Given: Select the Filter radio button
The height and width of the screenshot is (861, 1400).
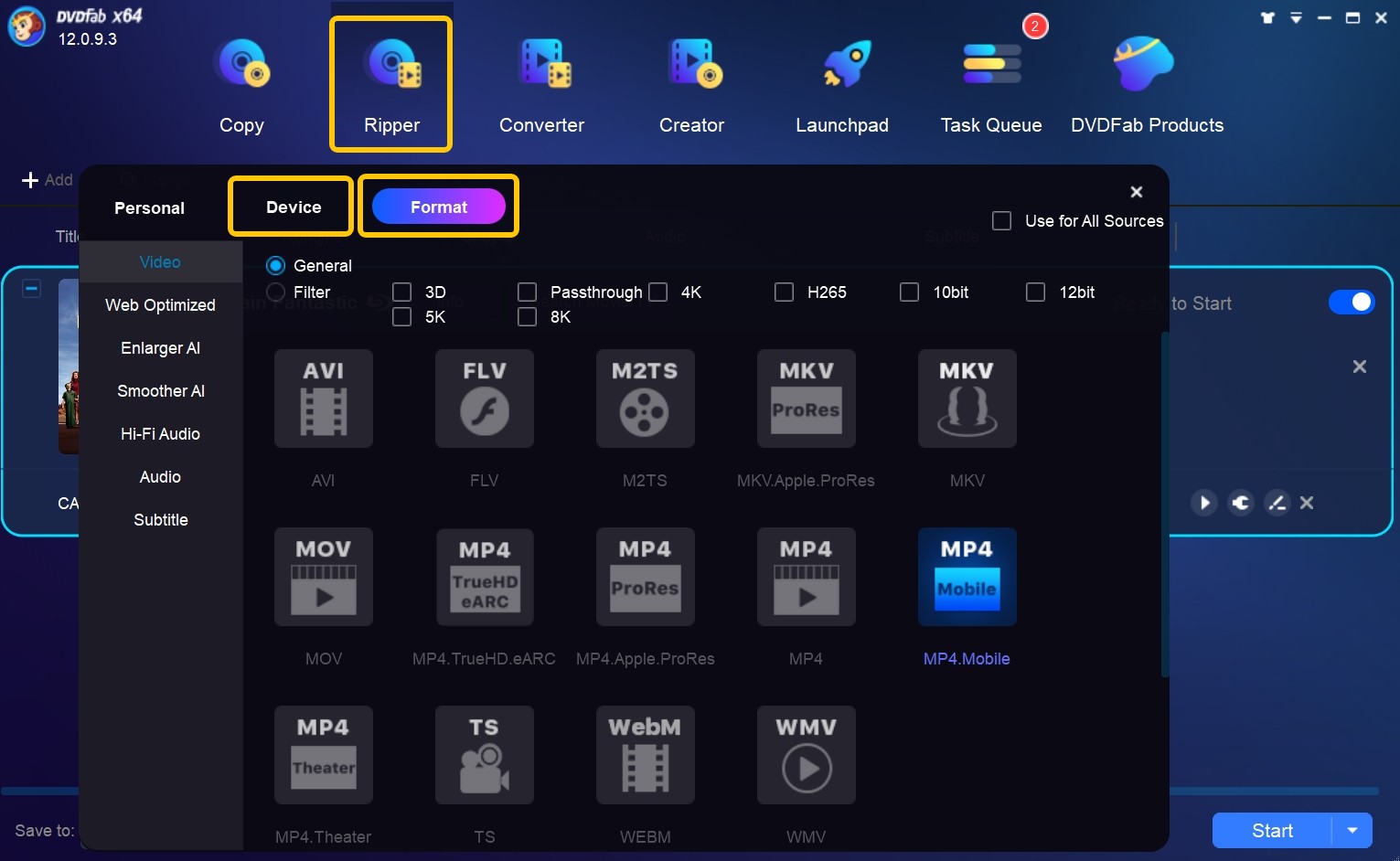Looking at the screenshot, I should click(x=275, y=292).
